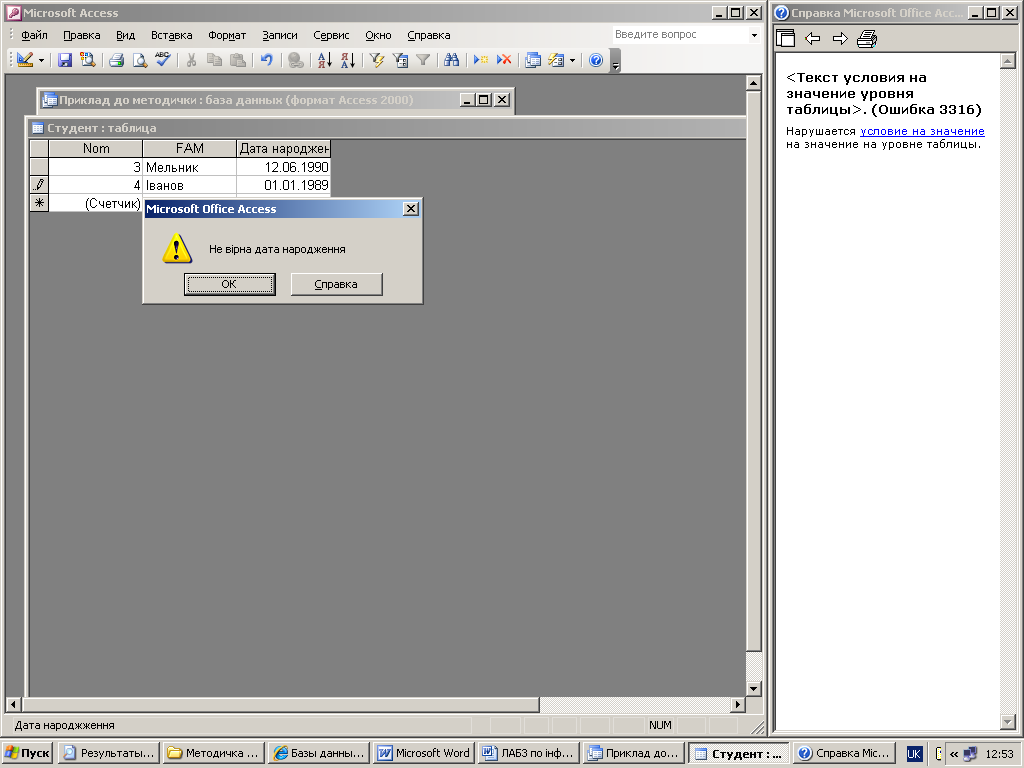Select the FAM column header

click(189, 148)
